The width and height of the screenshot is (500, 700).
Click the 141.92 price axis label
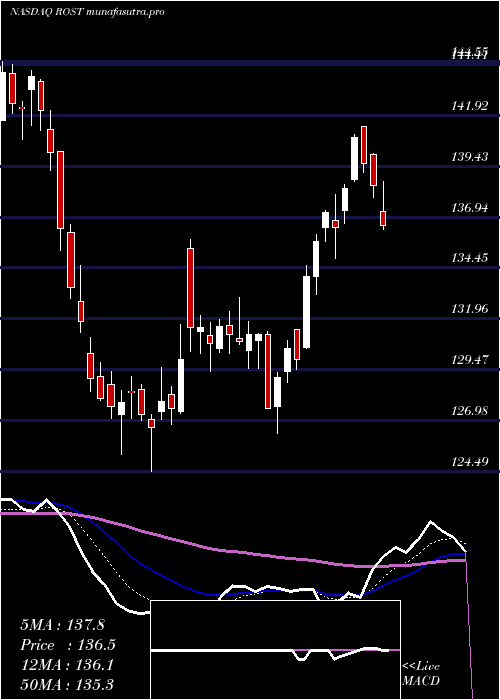(469, 106)
